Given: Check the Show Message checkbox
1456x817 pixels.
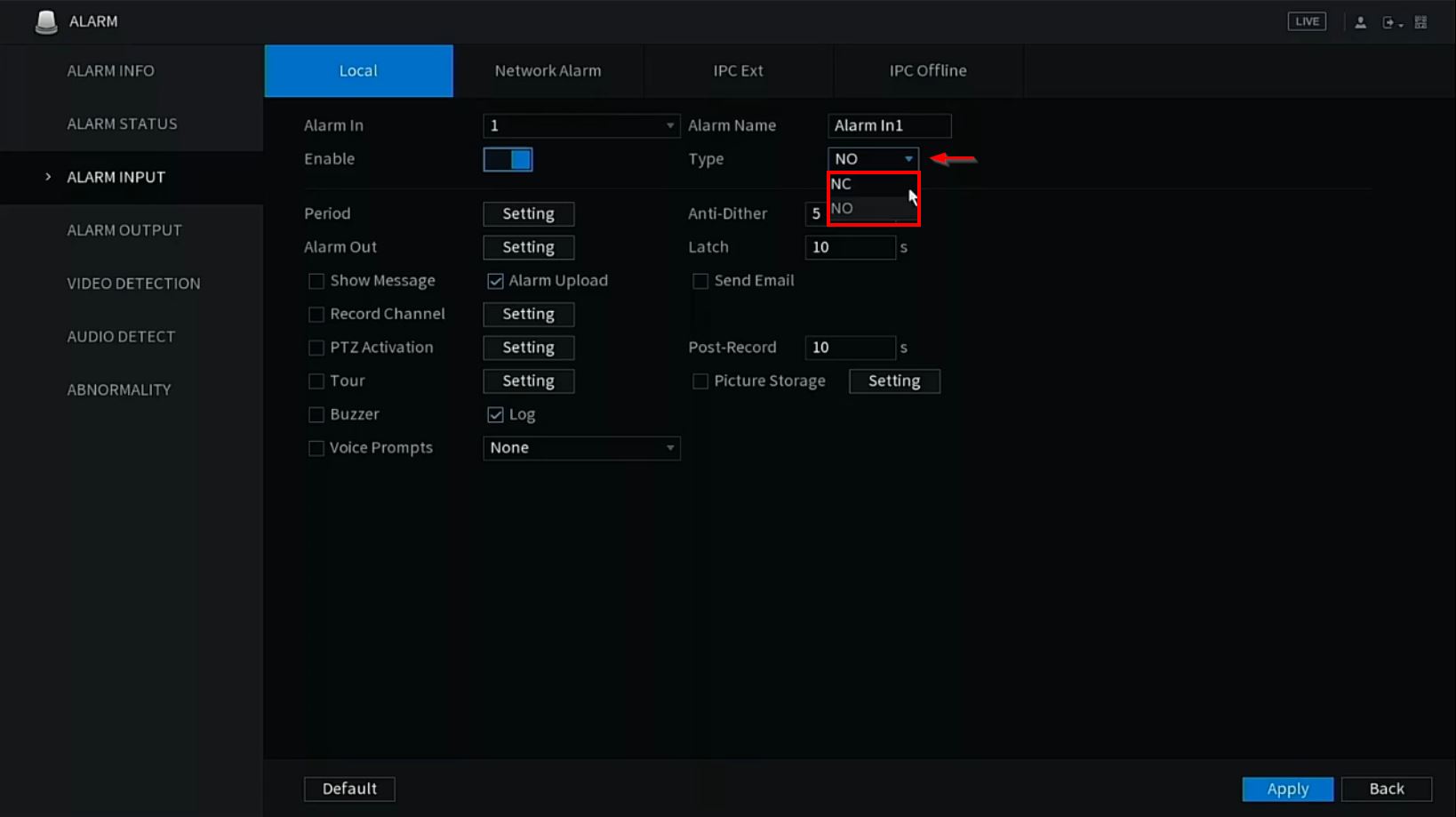Looking at the screenshot, I should (x=316, y=281).
